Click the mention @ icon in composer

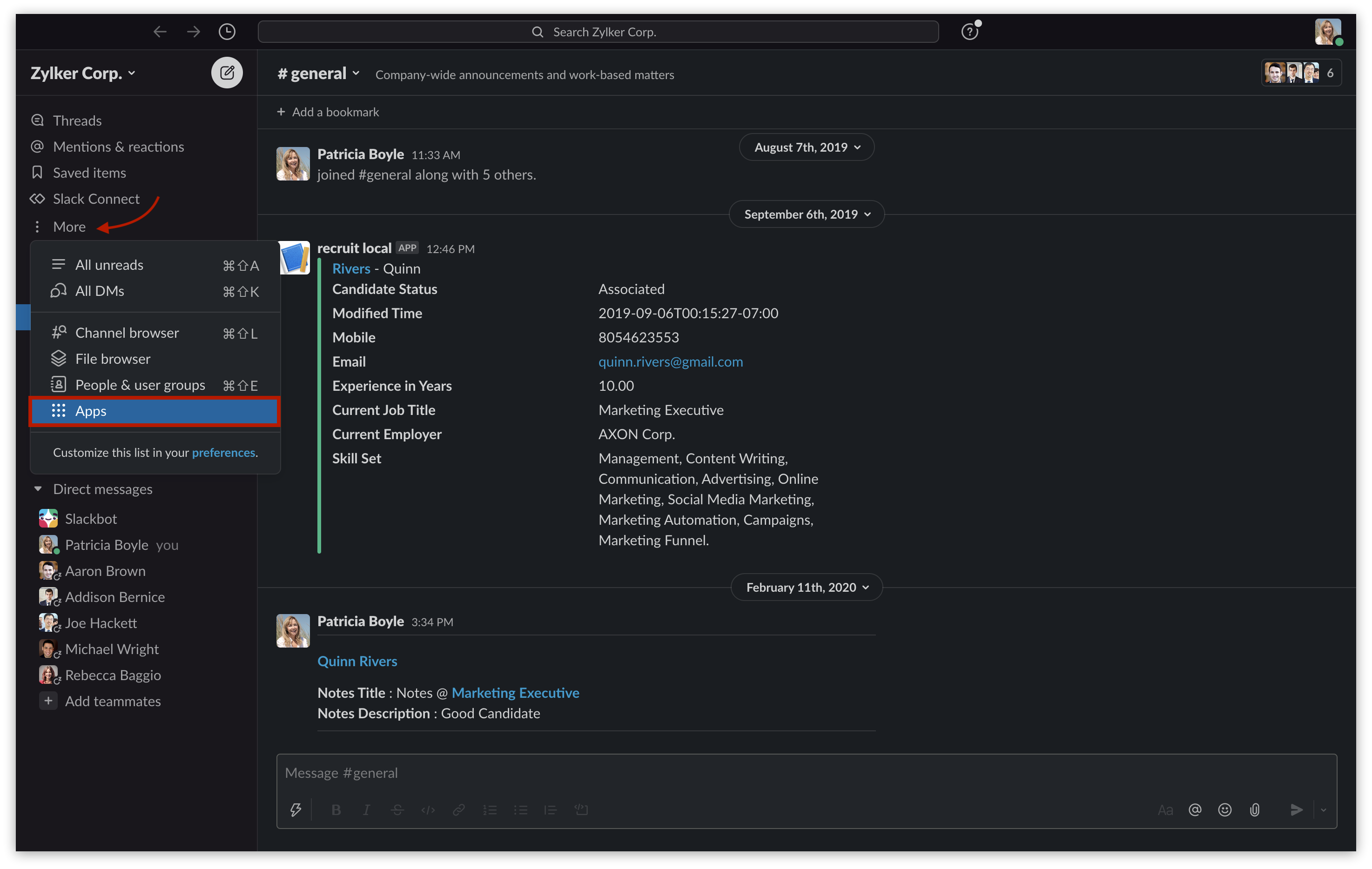point(1195,809)
